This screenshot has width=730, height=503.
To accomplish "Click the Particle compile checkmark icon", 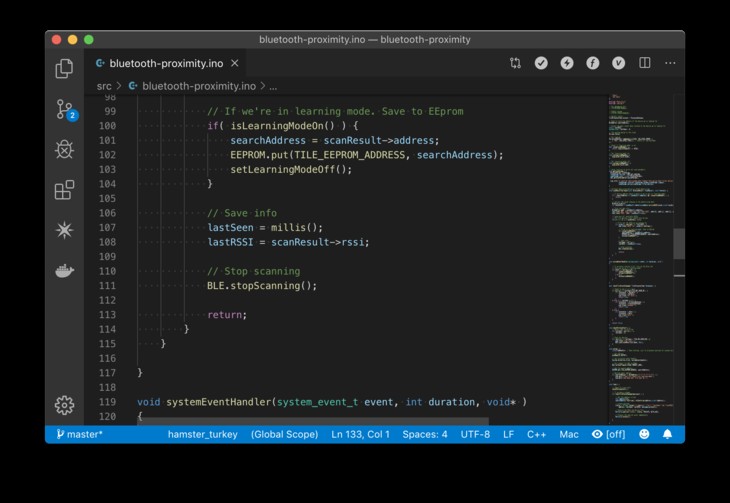I will 541,63.
